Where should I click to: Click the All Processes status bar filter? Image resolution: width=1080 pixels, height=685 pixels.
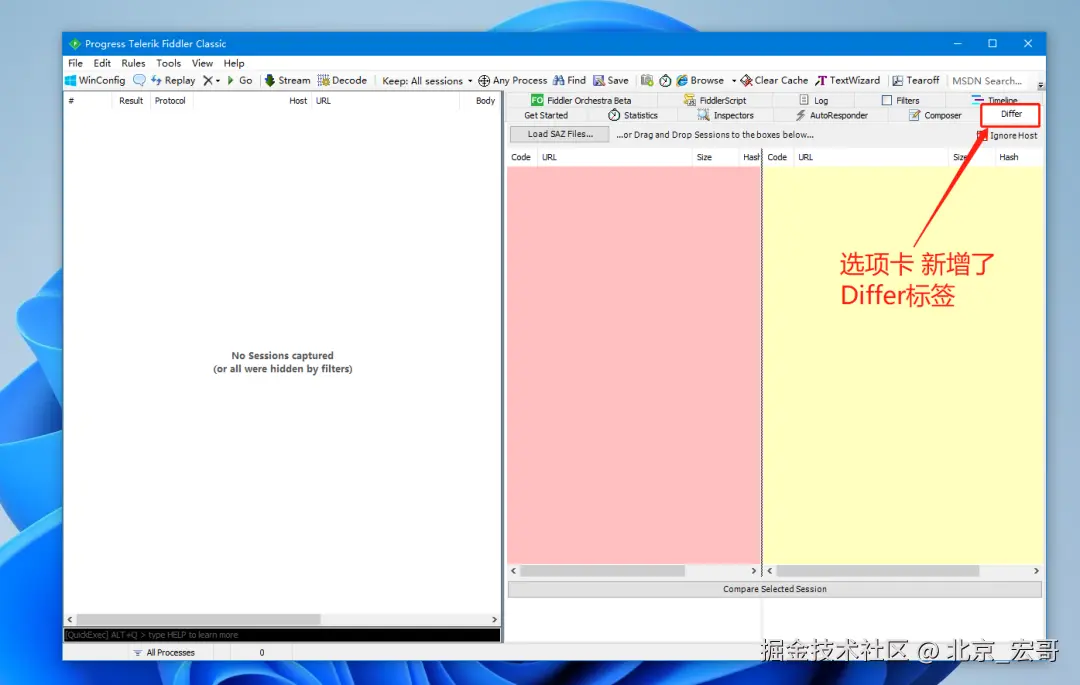[x=164, y=653]
